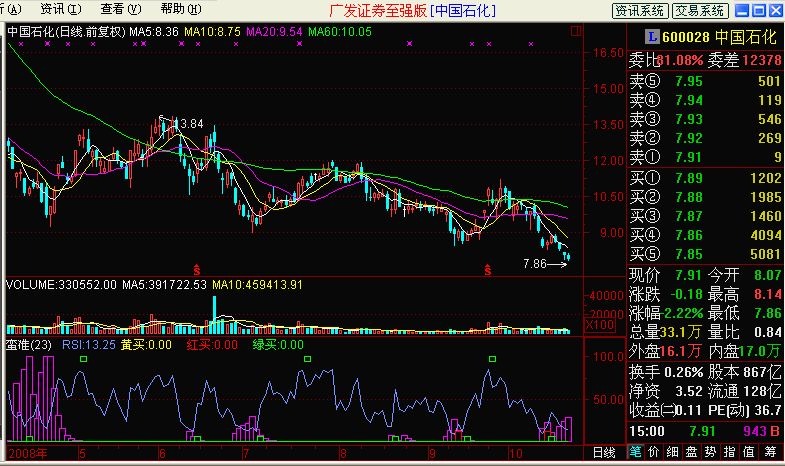Select the 买② 7.88 bid row
The image size is (785, 466).
pos(705,197)
